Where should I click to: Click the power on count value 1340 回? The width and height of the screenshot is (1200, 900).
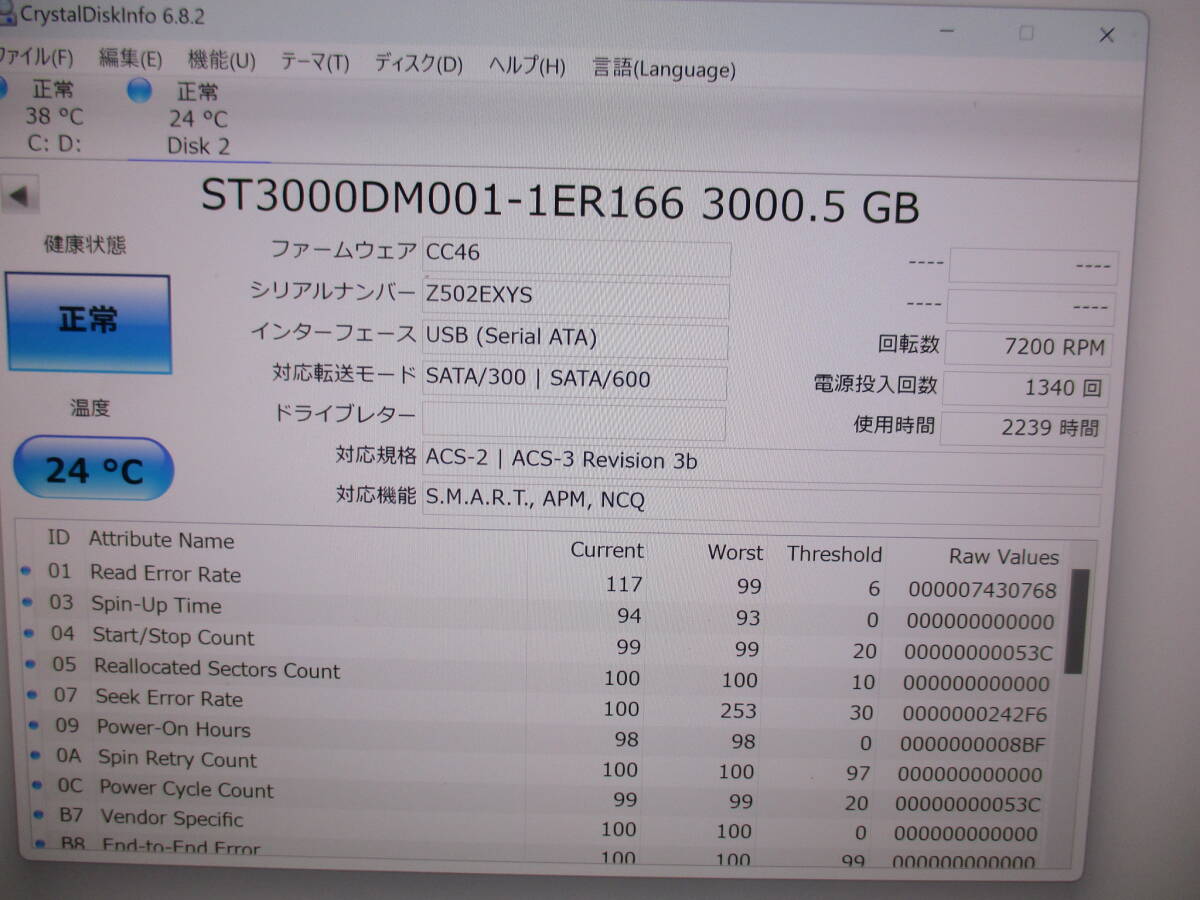1026,388
